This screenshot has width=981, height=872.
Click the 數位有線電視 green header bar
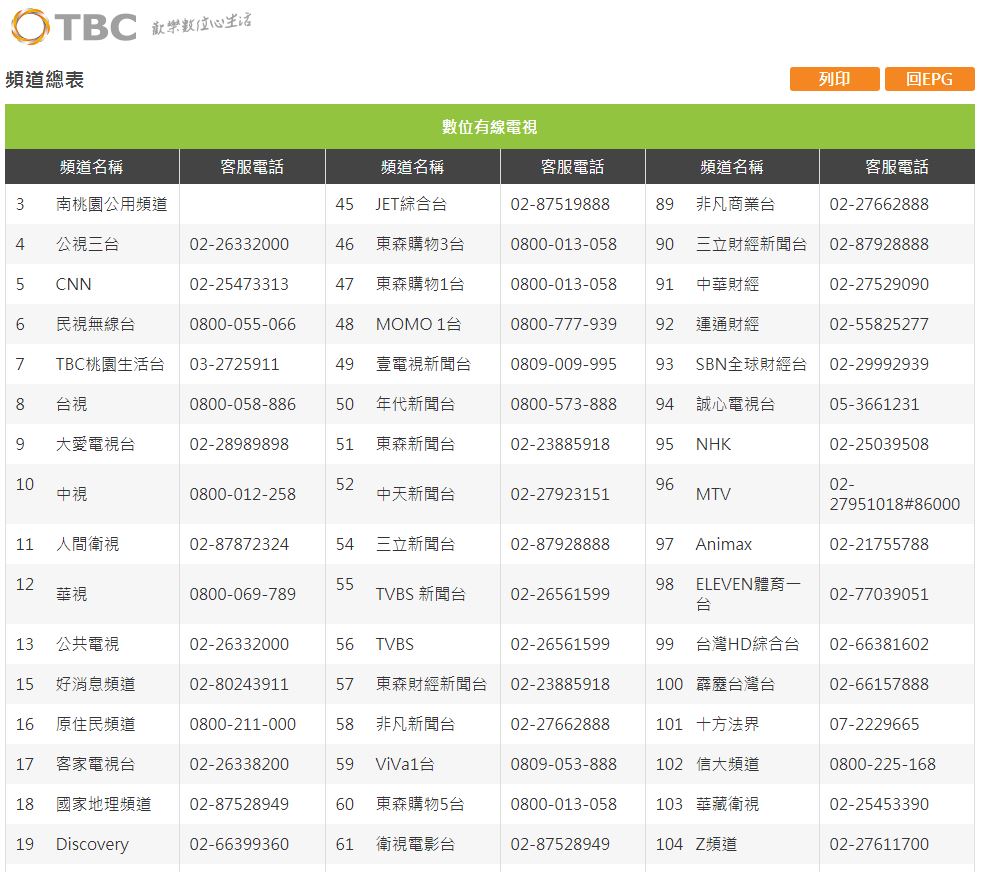(490, 127)
